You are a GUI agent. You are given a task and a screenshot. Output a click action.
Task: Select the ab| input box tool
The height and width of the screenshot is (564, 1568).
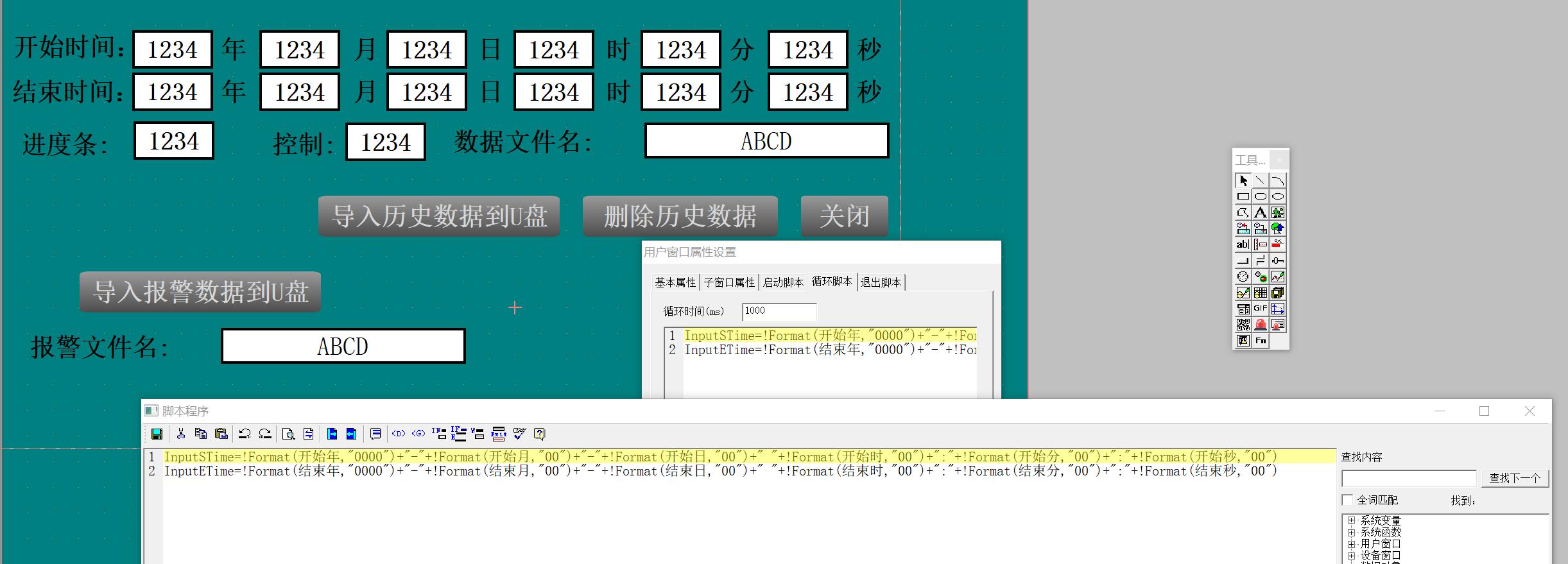click(x=1243, y=244)
